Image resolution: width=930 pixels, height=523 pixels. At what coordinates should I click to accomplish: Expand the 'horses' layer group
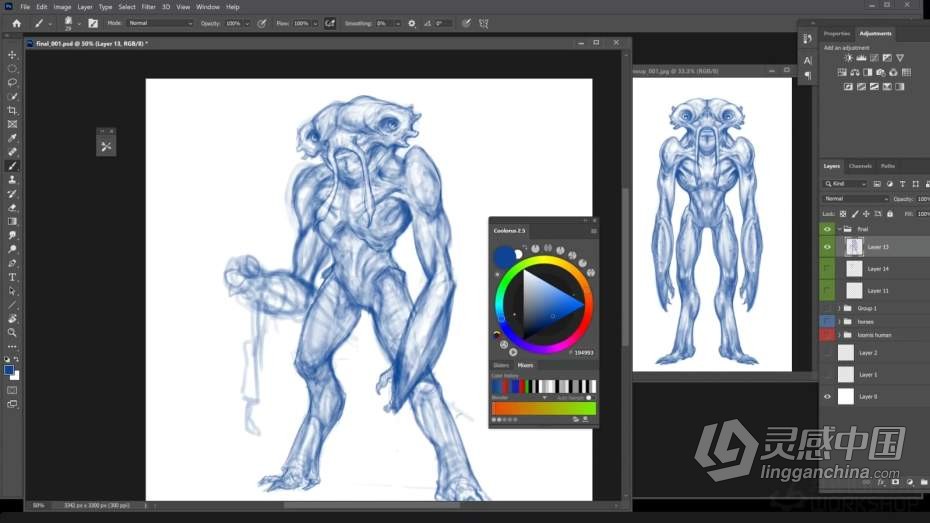coord(839,322)
